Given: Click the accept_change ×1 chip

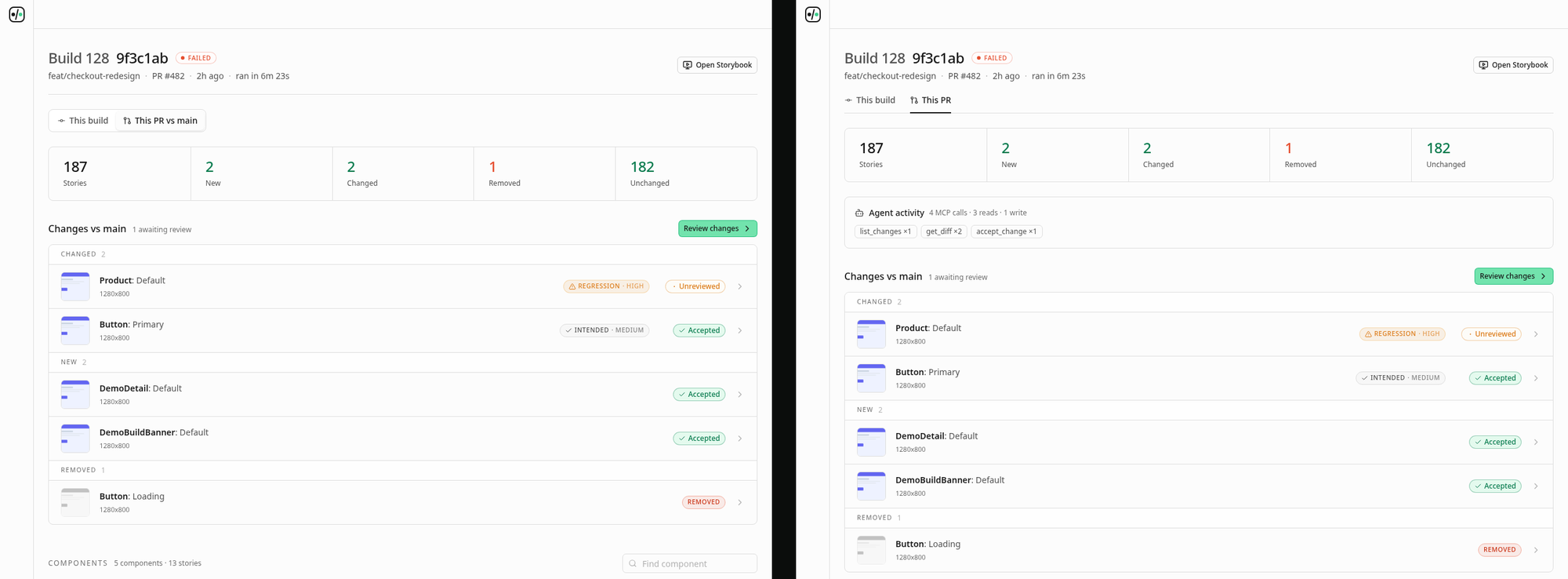Looking at the screenshot, I should pos(1006,231).
